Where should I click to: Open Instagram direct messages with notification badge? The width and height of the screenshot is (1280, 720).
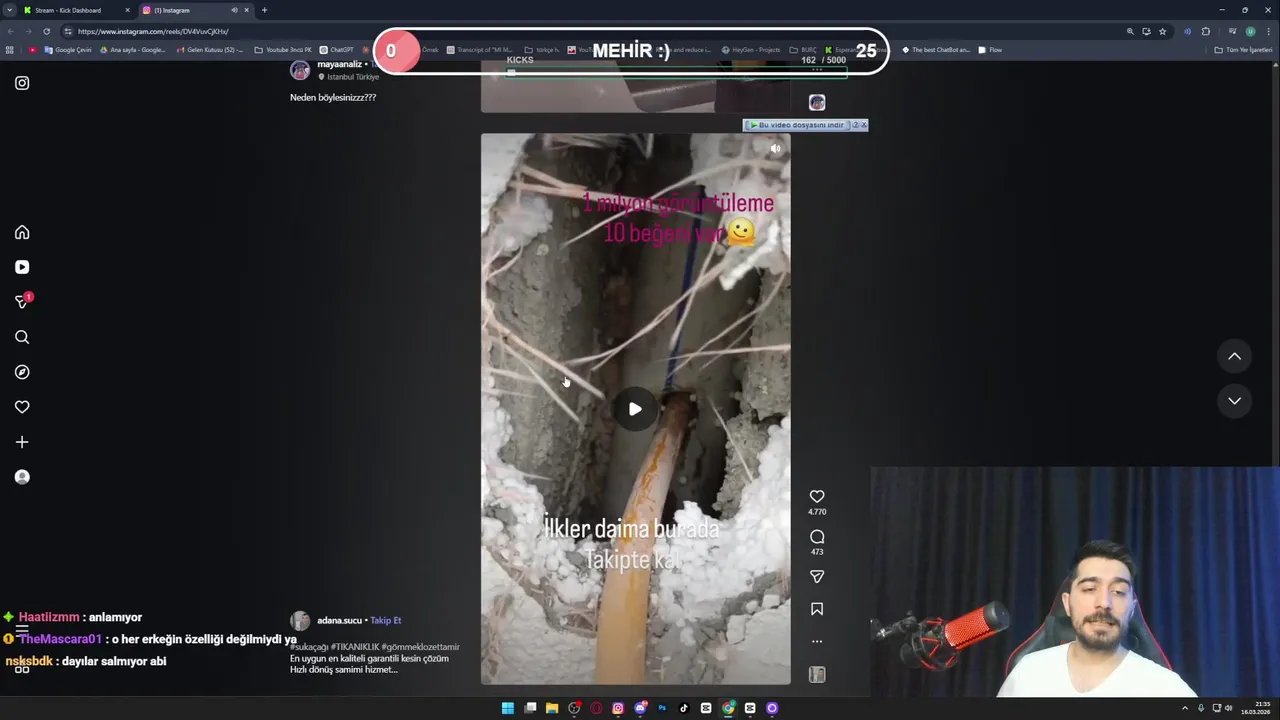22,301
